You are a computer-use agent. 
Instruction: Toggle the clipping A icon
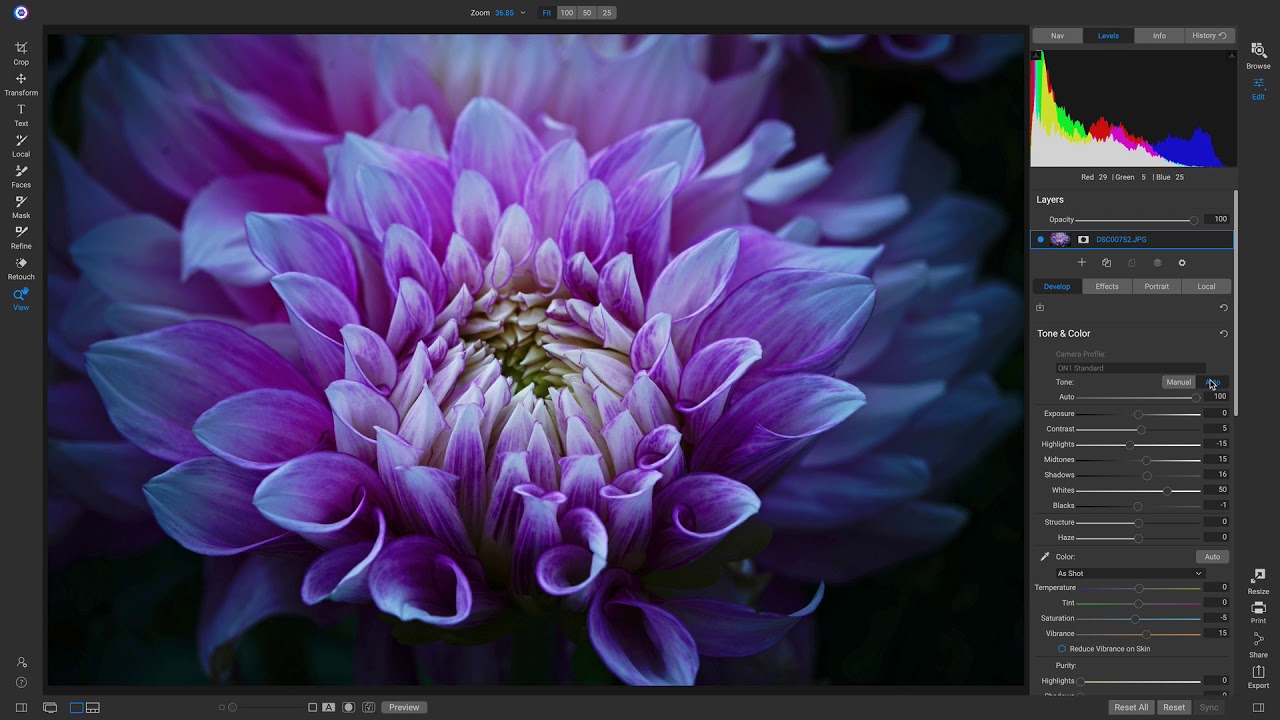[x=328, y=708]
